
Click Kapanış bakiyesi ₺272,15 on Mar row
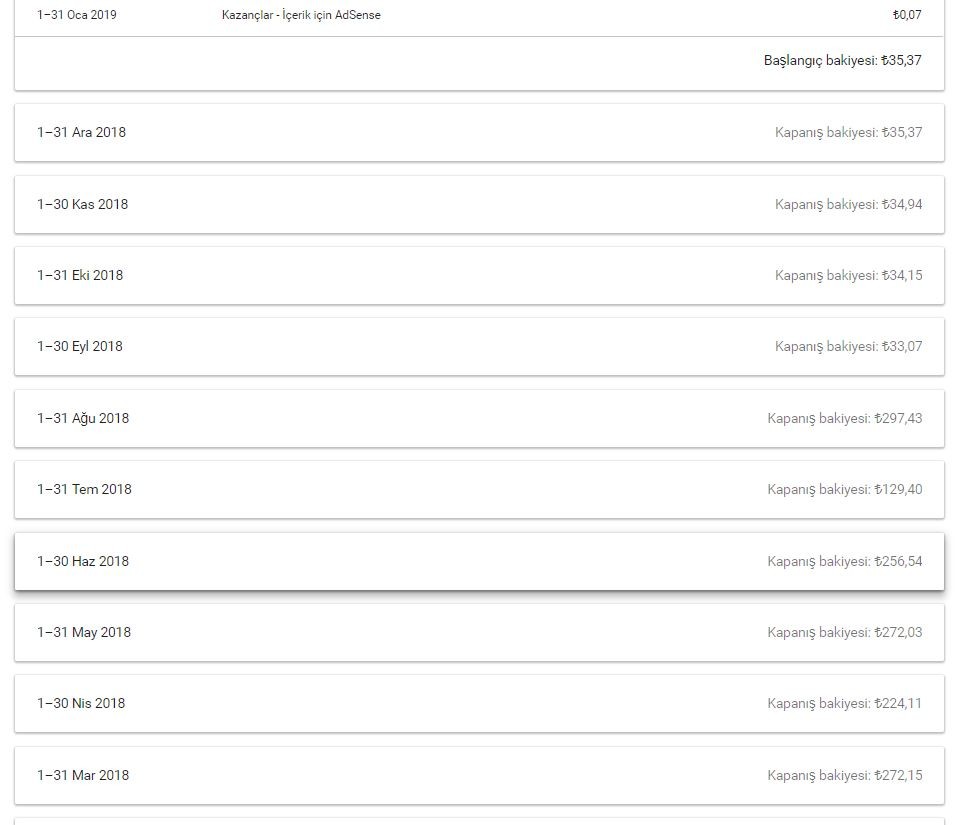(845, 775)
